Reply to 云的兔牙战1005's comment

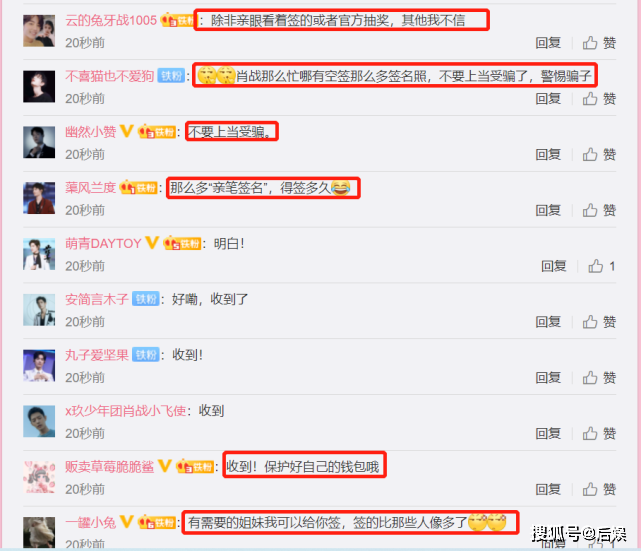(548, 43)
